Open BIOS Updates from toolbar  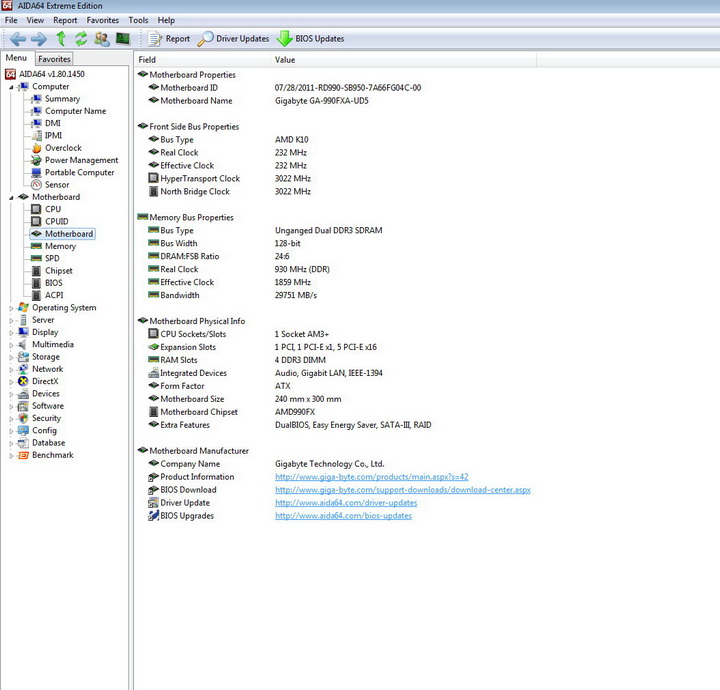click(310, 39)
